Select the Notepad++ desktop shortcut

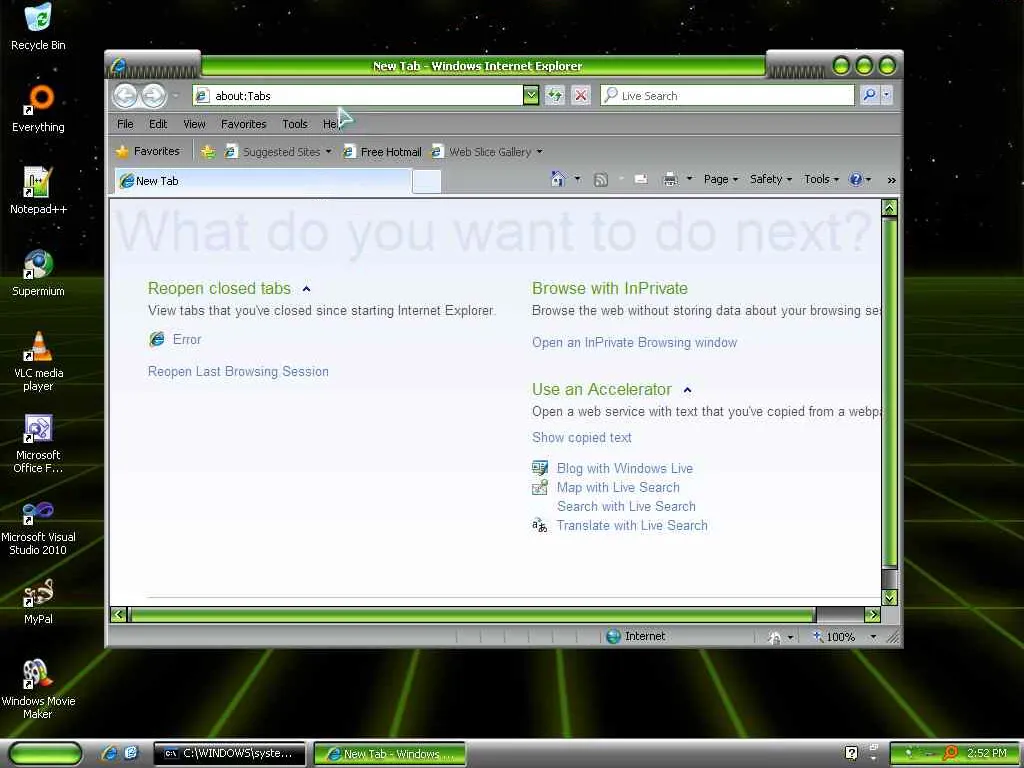(x=39, y=190)
